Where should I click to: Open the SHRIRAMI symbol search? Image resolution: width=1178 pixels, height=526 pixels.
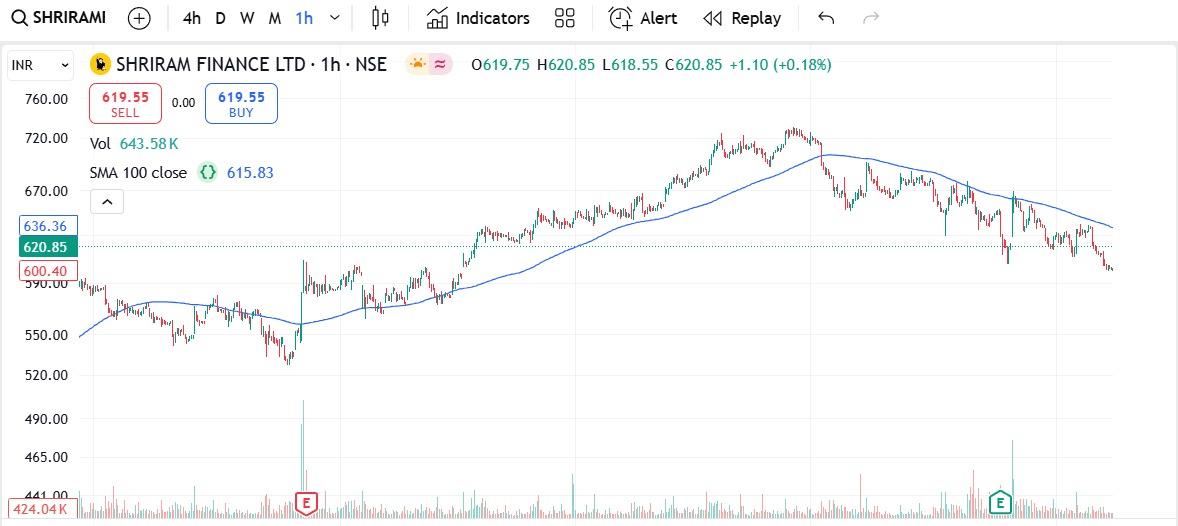coord(59,18)
